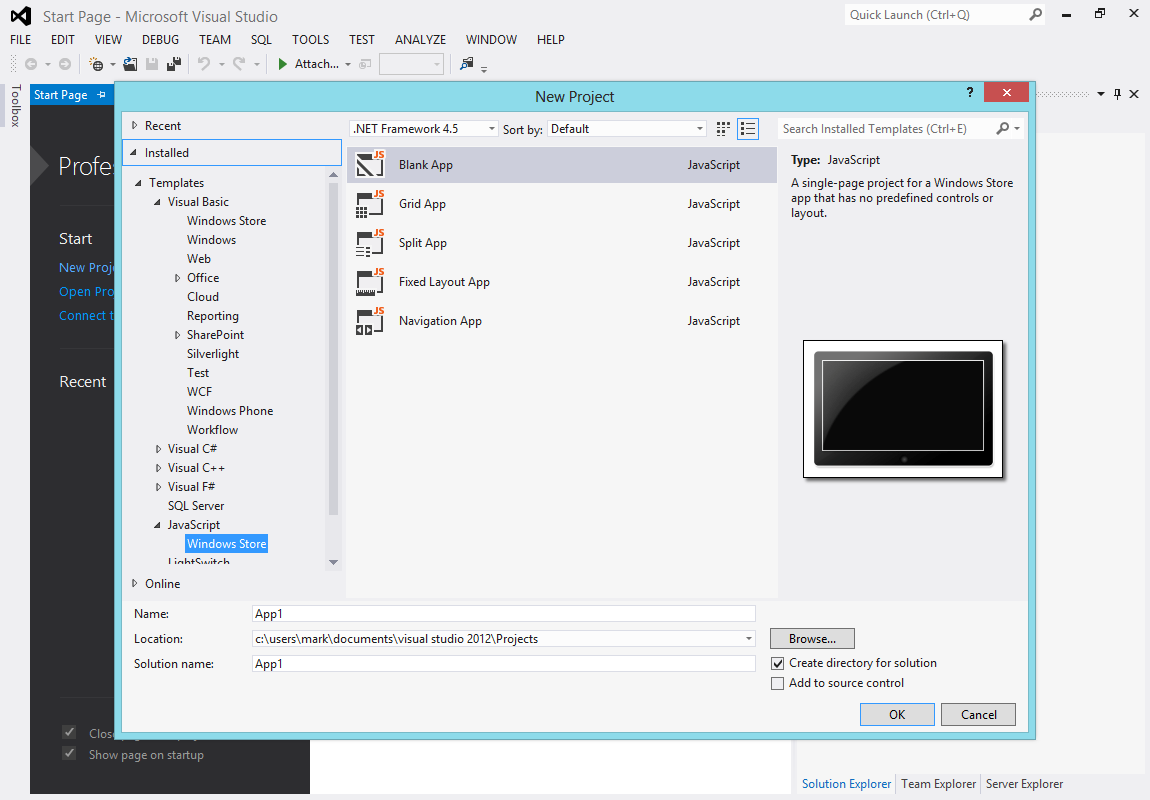The height and width of the screenshot is (800, 1150).
Task: Click OK to create the project
Action: pos(897,714)
